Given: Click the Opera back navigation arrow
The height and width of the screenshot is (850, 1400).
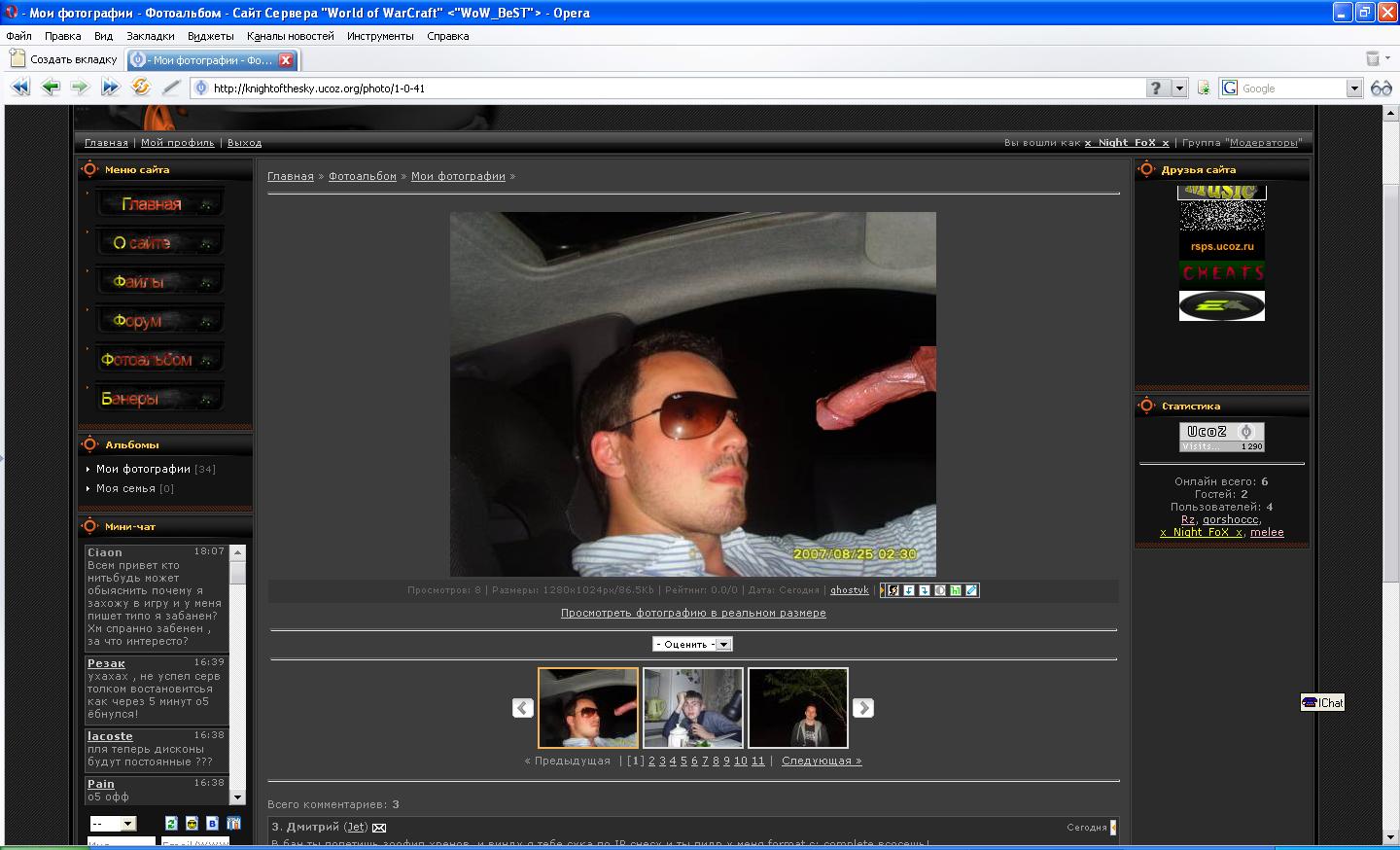Looking at the screenshot, I should pyautogui.click(x=51, y=88).
